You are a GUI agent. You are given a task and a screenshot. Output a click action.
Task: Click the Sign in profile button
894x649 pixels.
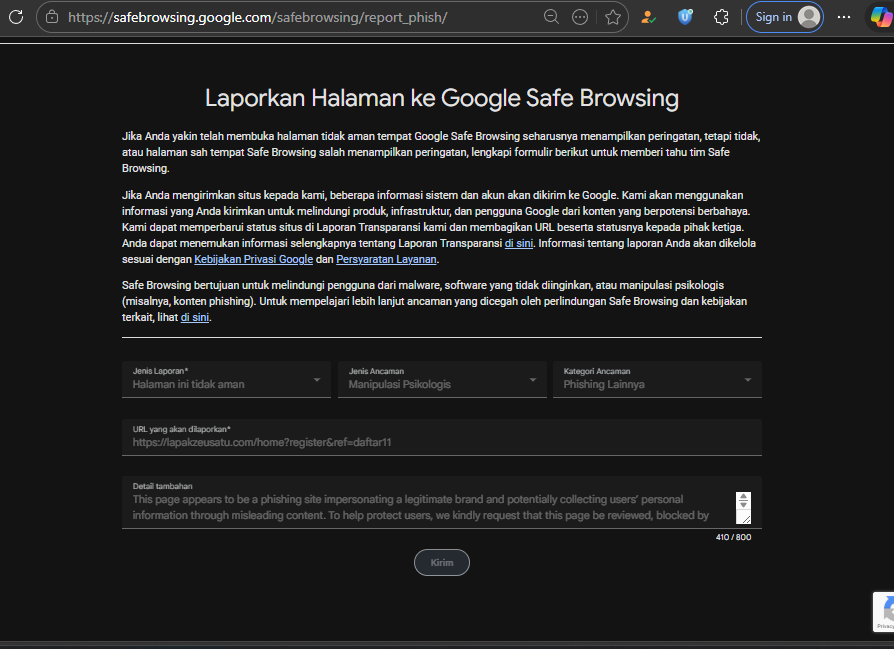tap(785, 17)
